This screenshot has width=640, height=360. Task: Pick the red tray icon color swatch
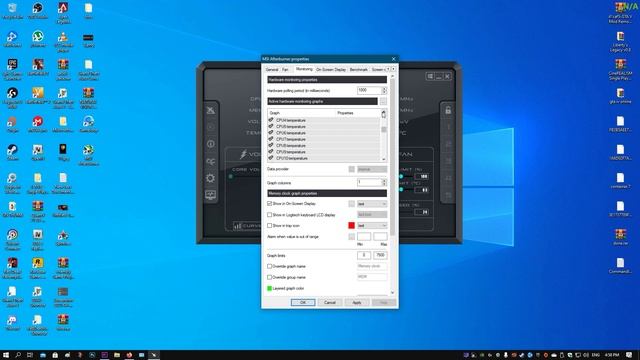point(351,226)
